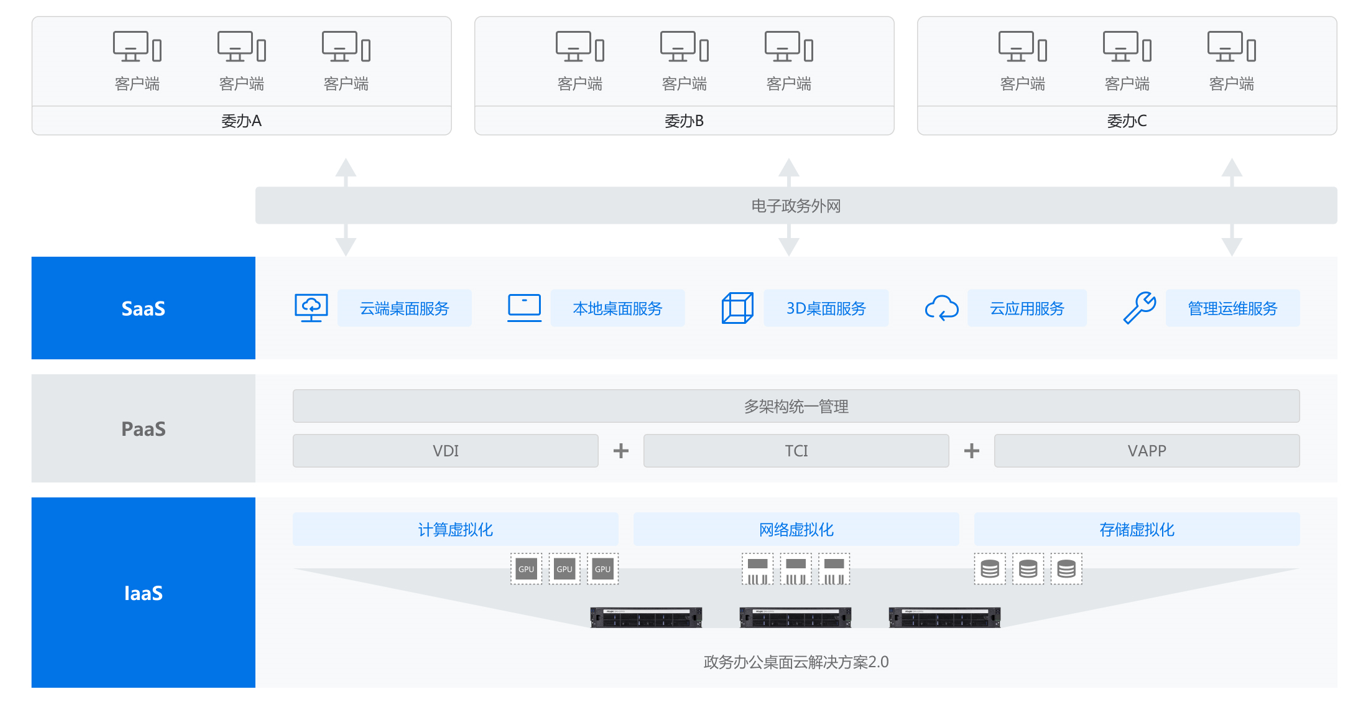The width and height of the screenshot is (1361, 713).
Task: Select the 3D cube icon
Action: click(737, 308)
